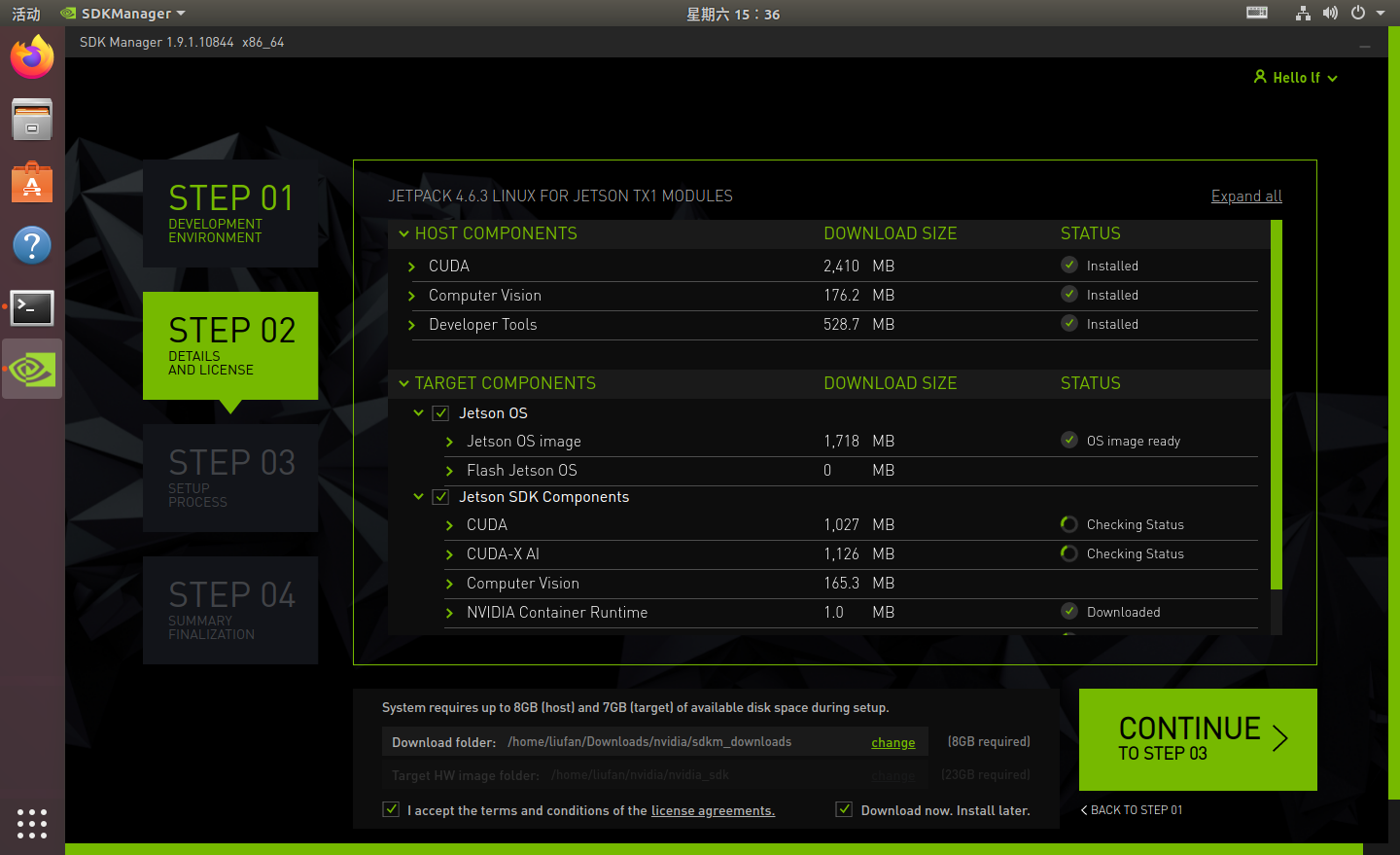This screenshot has width=1400, height=855.
Task: Click Checking Status spinner for target CUDA
Action: 1069,524
